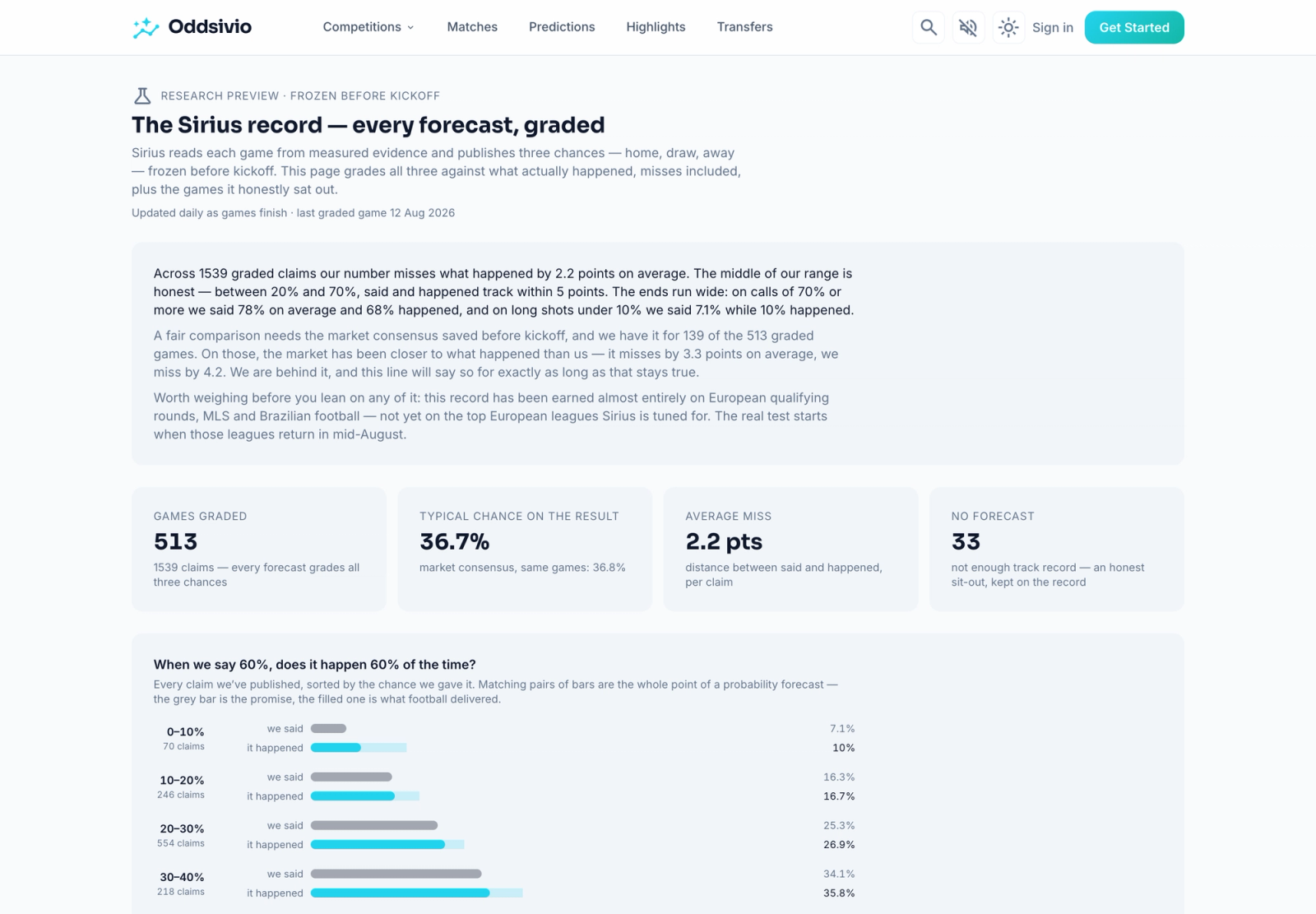The image size is (1316, 914).
Task: Click the 0–10% 'it happened' cyan bar
Action: (x=336, y=748)
